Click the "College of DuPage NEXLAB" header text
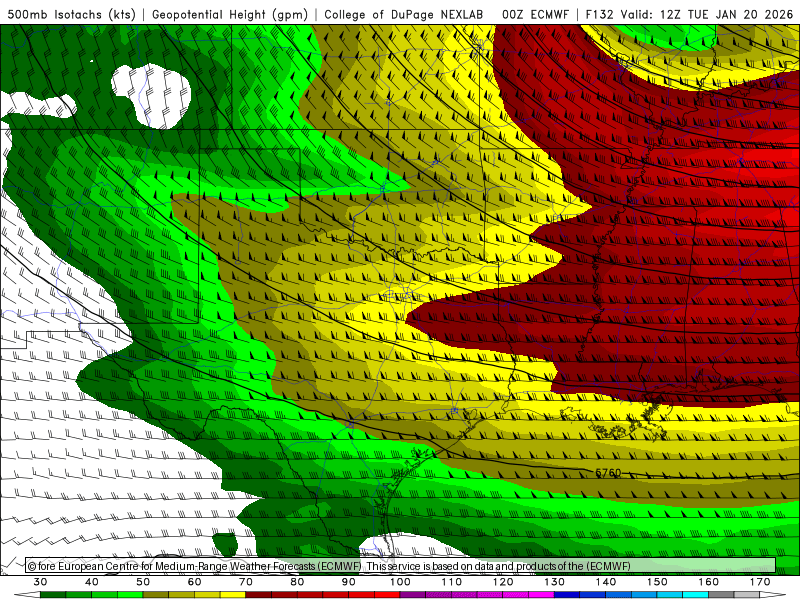Image resolution: width=800 pixels, height=600 pixels. pyautogui.click(x=404, y=14)
